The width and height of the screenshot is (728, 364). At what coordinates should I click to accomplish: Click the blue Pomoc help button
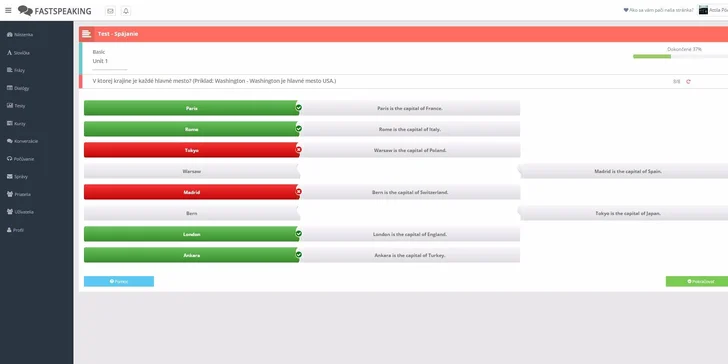pos(119,281)
